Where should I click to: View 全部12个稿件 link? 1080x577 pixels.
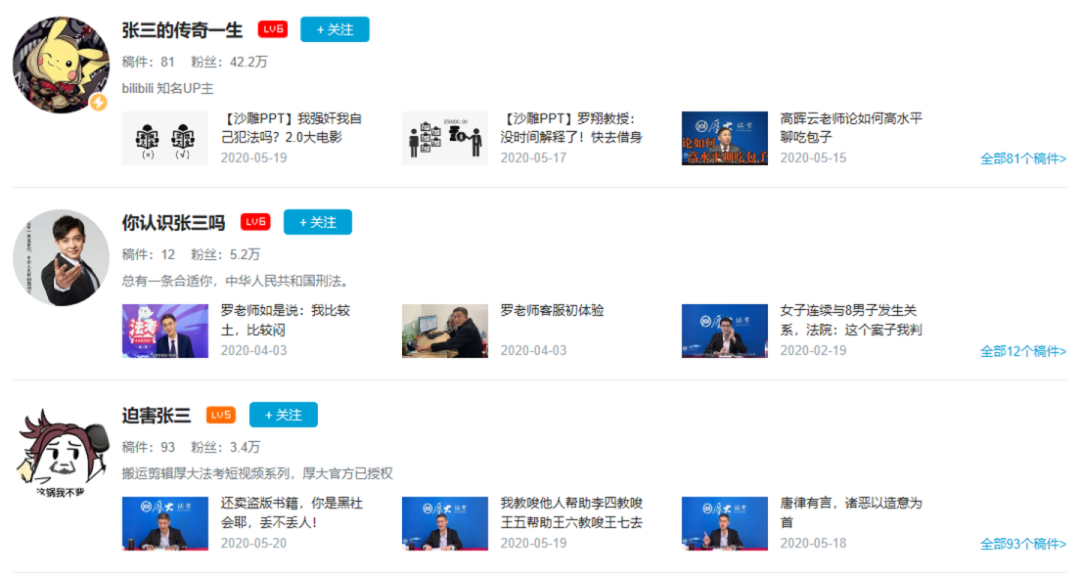pos(1023,352)
